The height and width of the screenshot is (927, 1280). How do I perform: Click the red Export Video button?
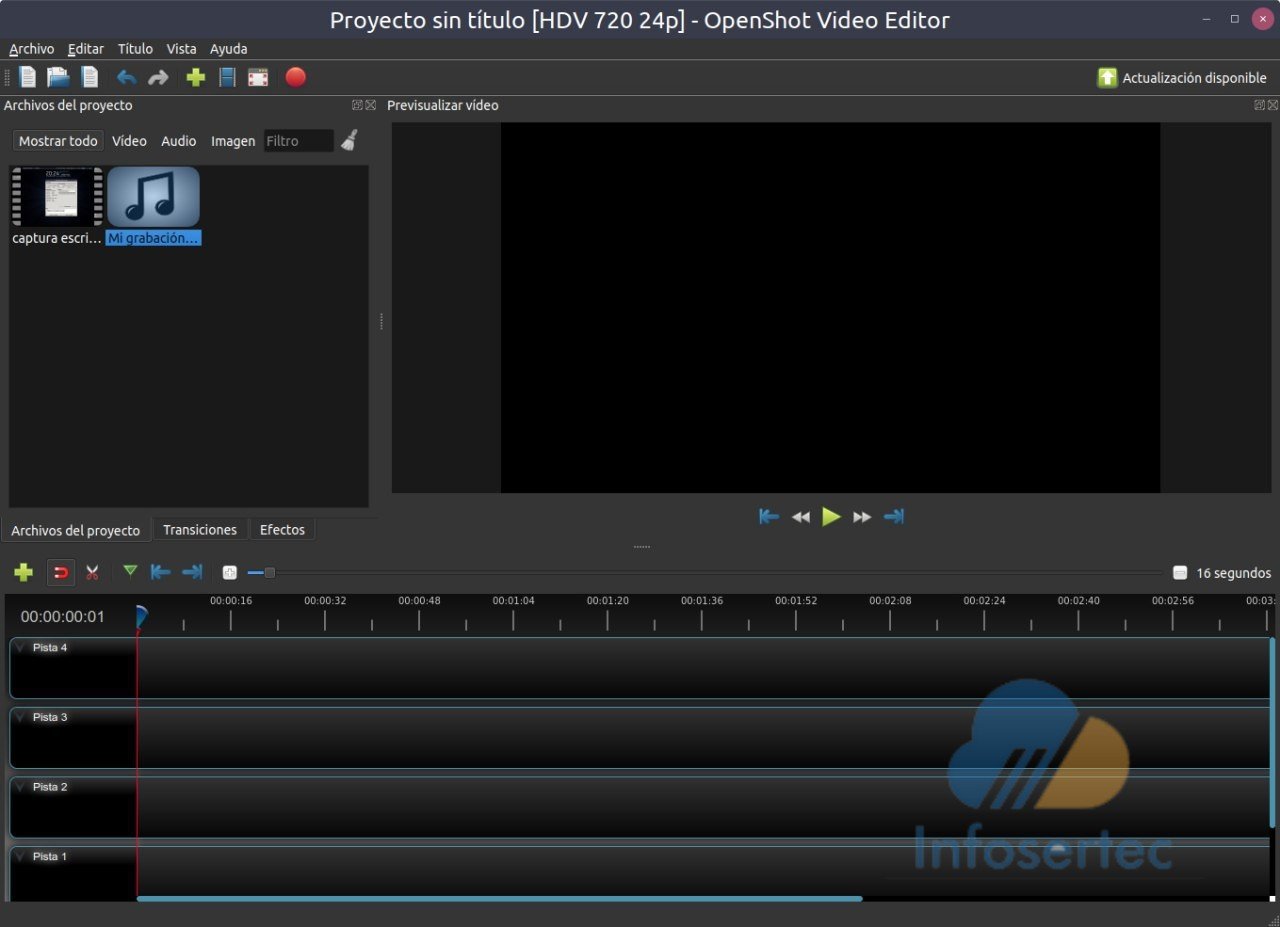pos(295,77)
